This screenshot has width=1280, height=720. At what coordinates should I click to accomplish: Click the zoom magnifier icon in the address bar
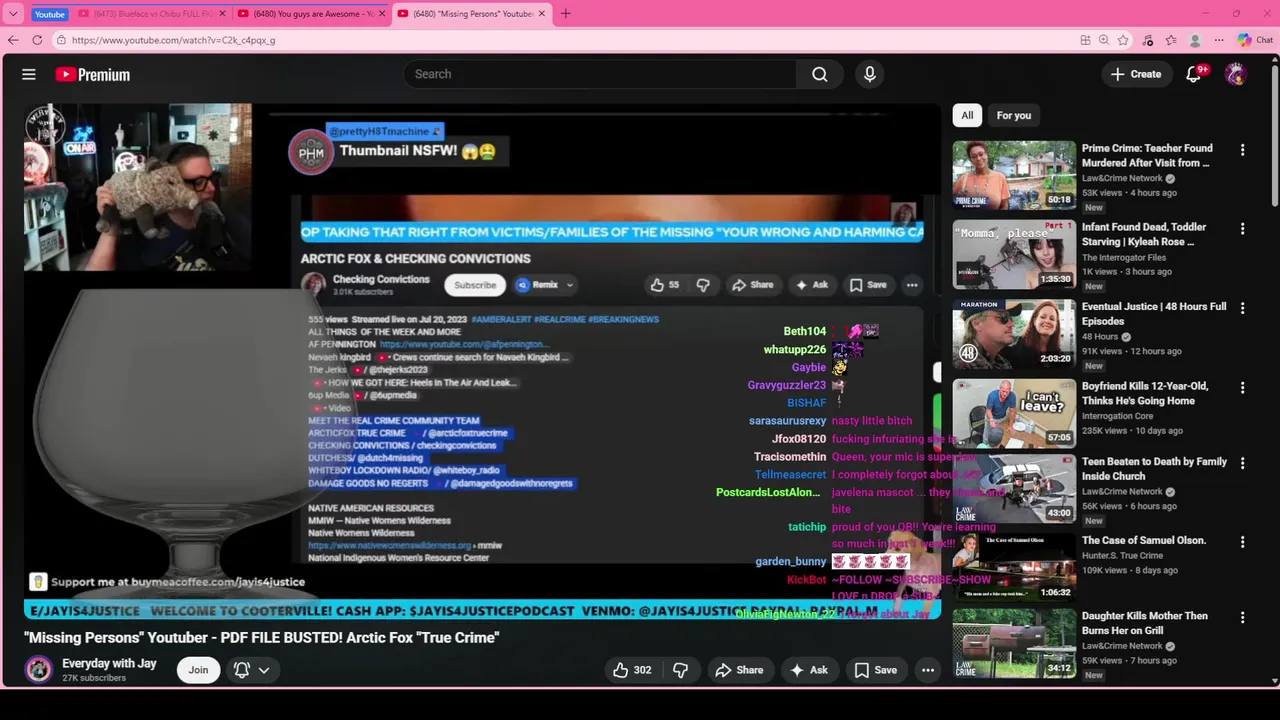click(1104, 40)
